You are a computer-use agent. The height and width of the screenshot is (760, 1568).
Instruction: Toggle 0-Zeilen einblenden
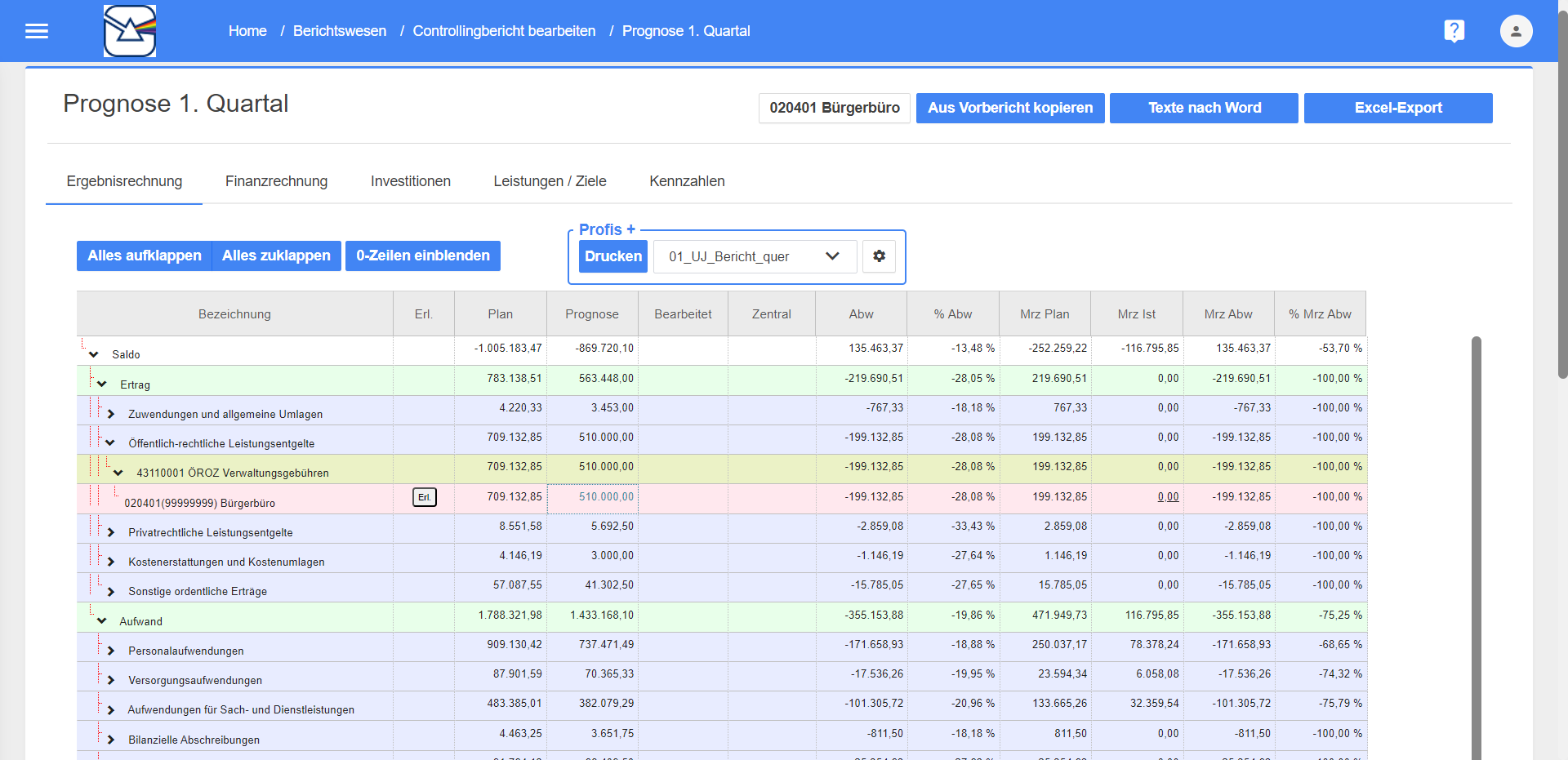422,256
